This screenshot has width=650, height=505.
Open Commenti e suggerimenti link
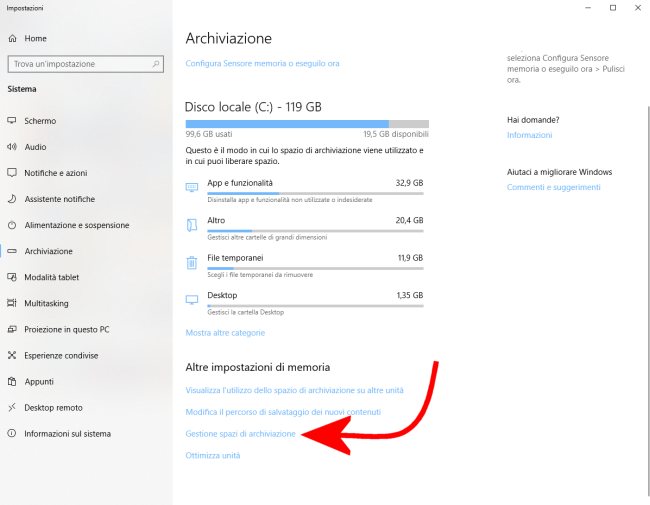[x=553, y=187]
